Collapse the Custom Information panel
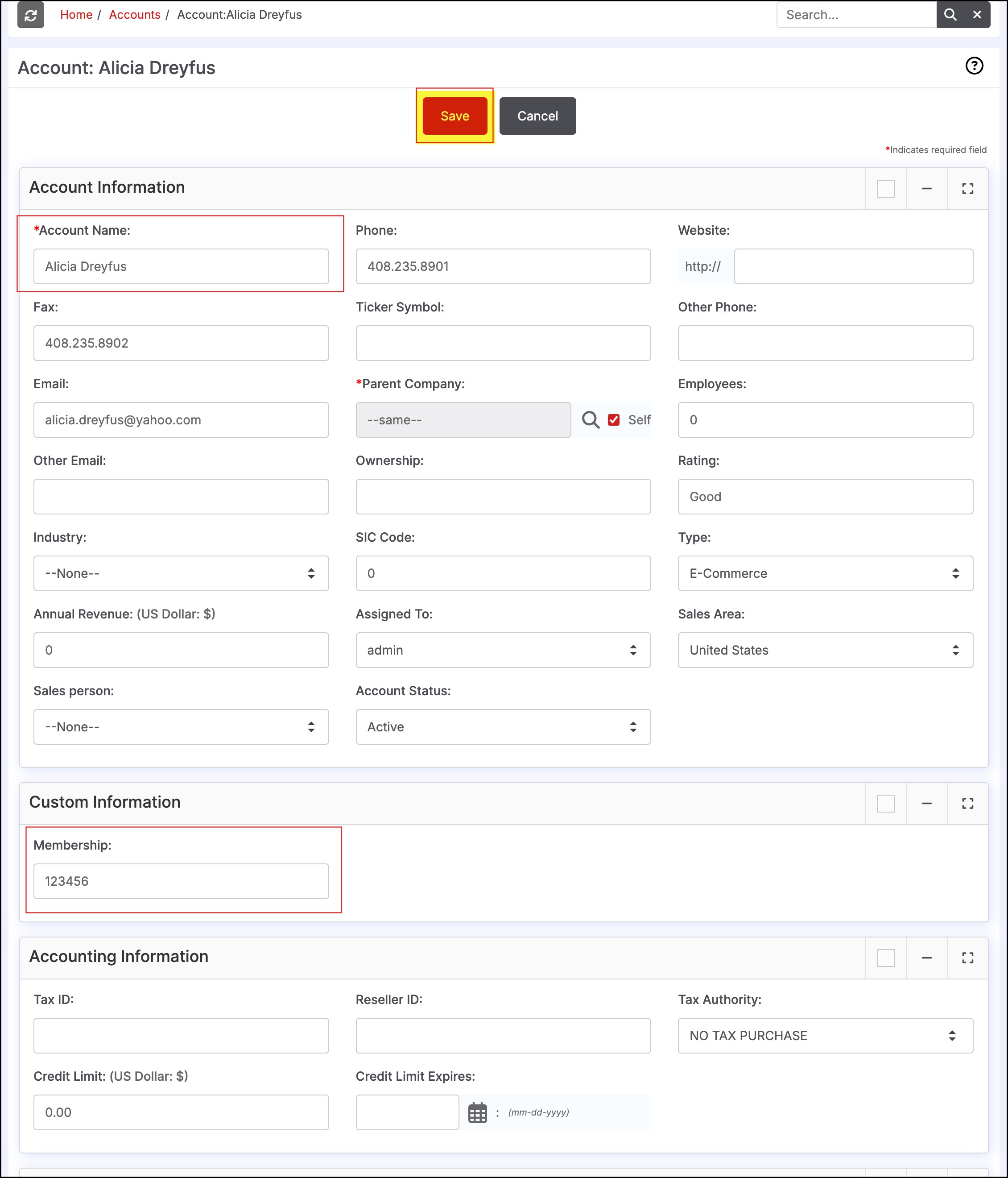The width and height of the screenshot is (1008, 1178). click(x=927, y=803)
